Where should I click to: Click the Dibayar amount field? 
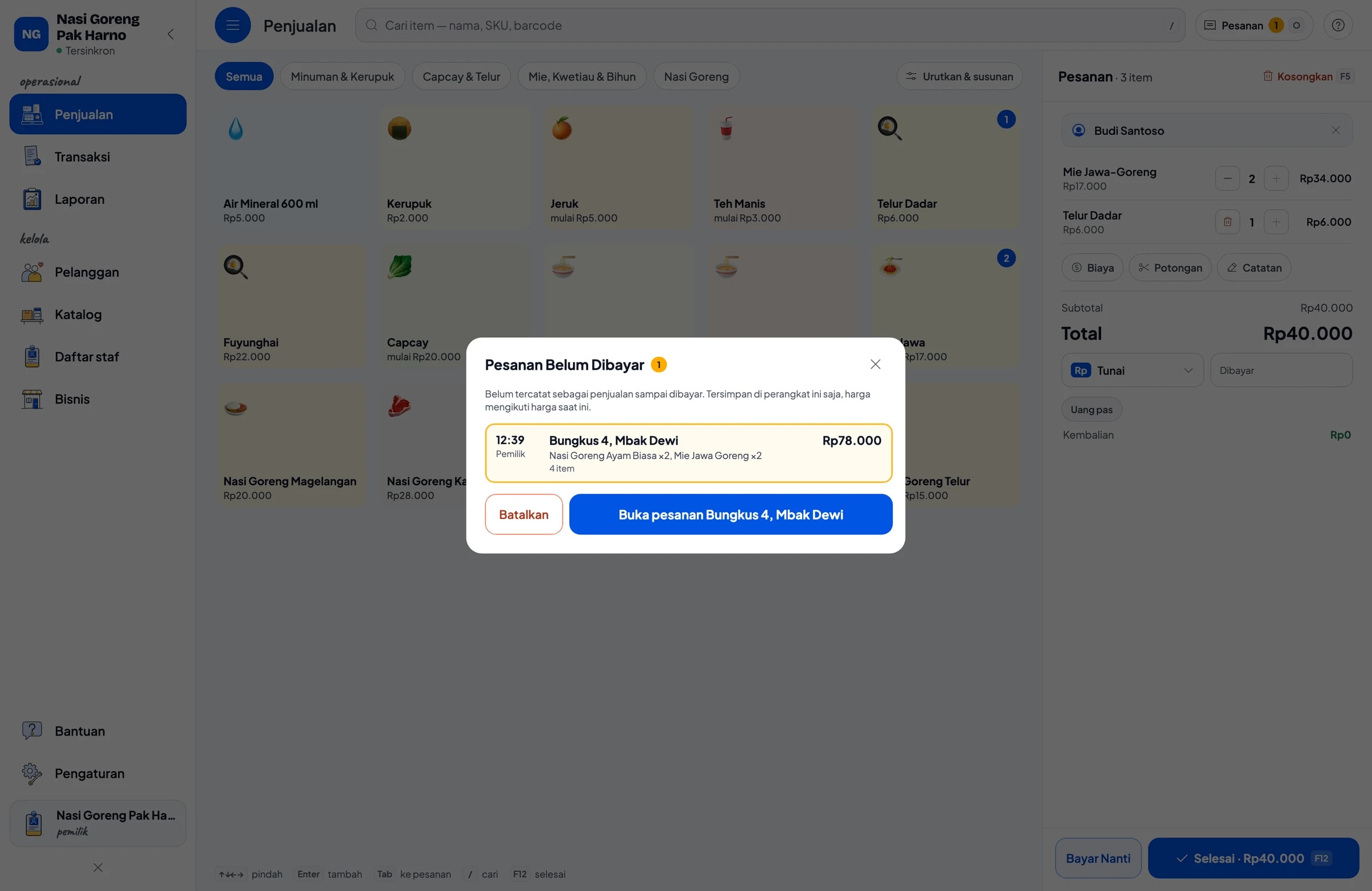(x=1281, y=370)
